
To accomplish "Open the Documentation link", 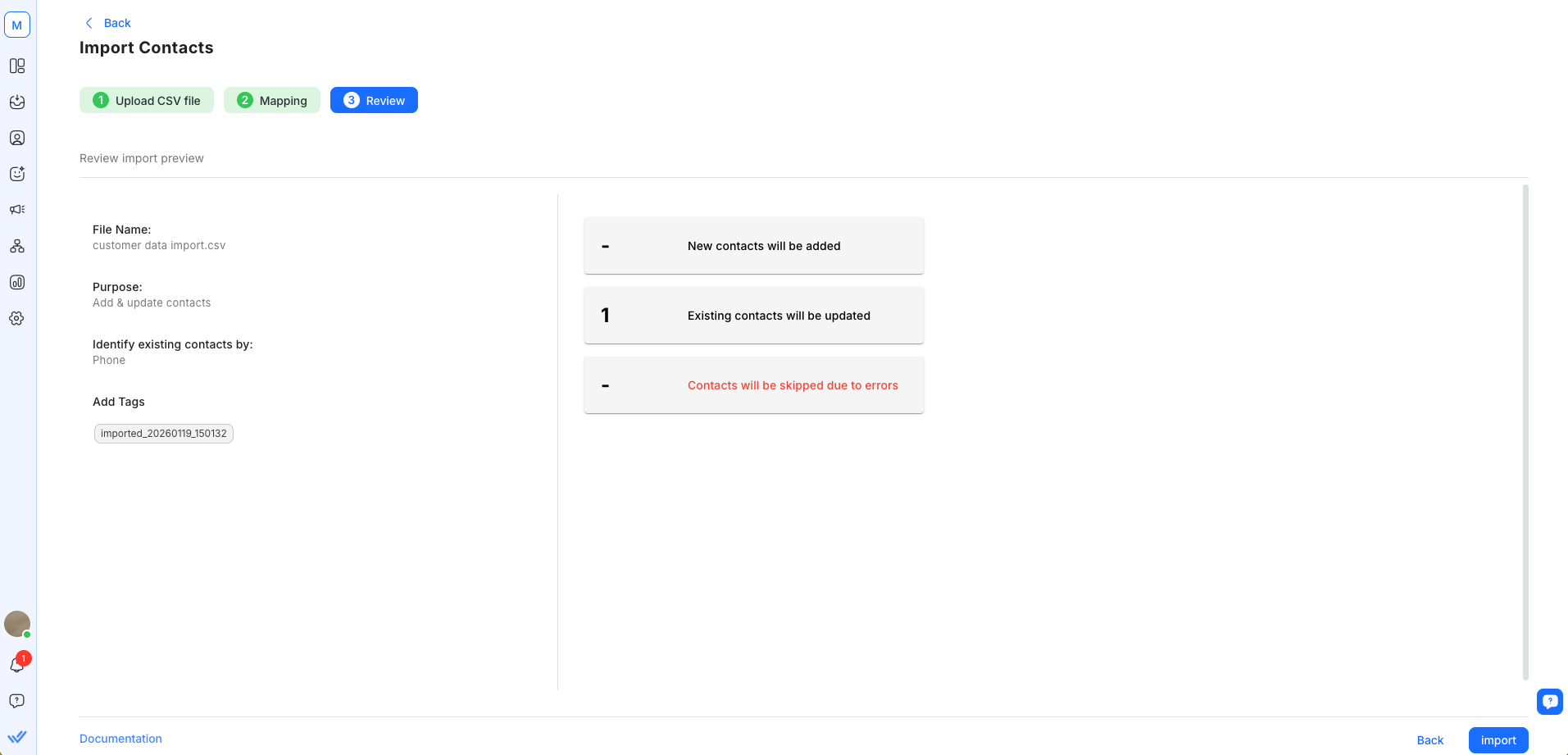I will [120, 739].
